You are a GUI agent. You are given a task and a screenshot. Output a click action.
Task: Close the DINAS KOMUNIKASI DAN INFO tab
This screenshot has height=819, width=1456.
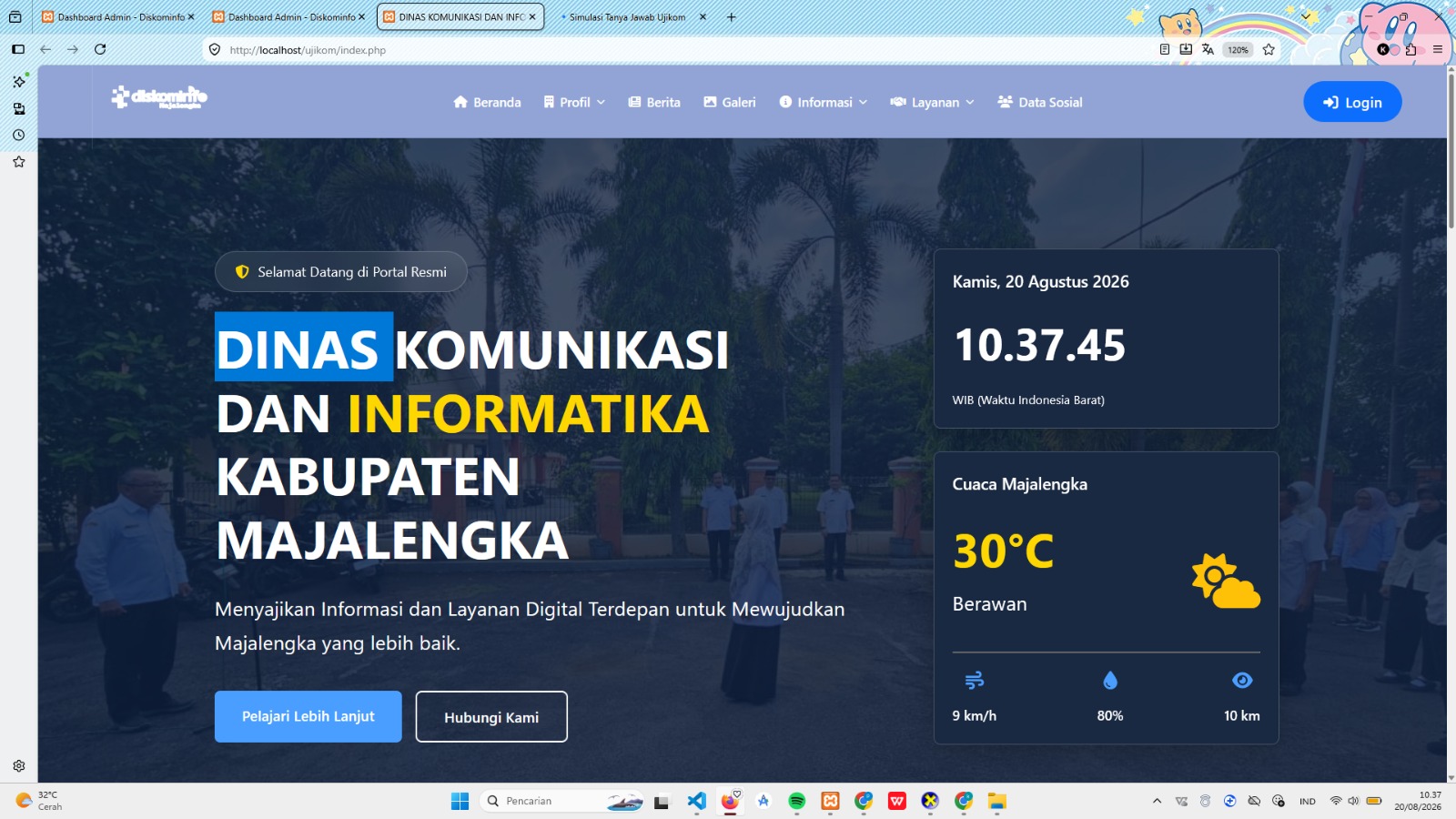[x=532, y=17]
